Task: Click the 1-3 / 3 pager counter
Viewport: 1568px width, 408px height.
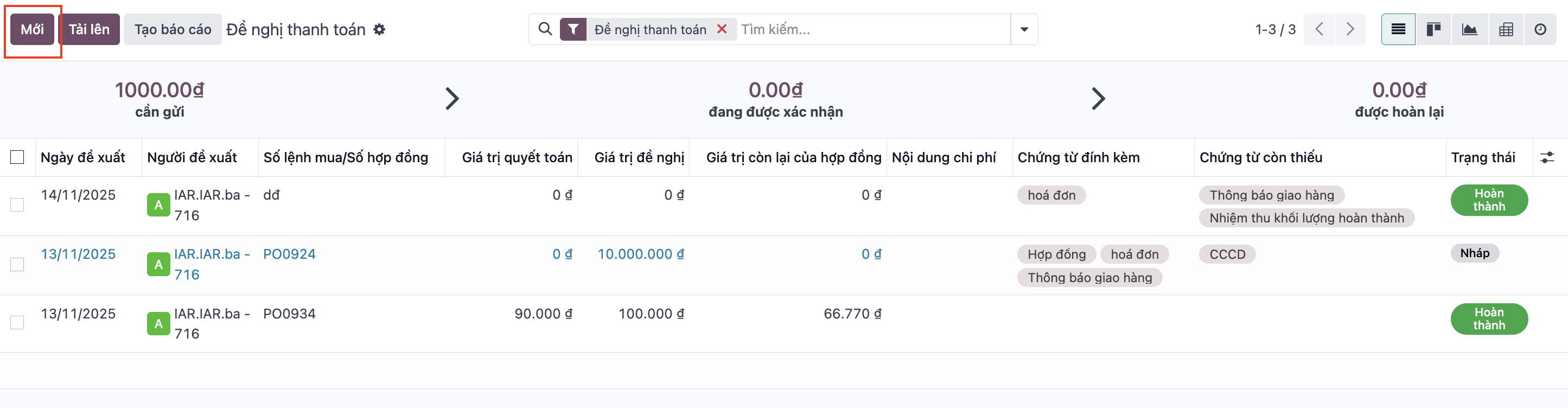Action: [1275, 29]
